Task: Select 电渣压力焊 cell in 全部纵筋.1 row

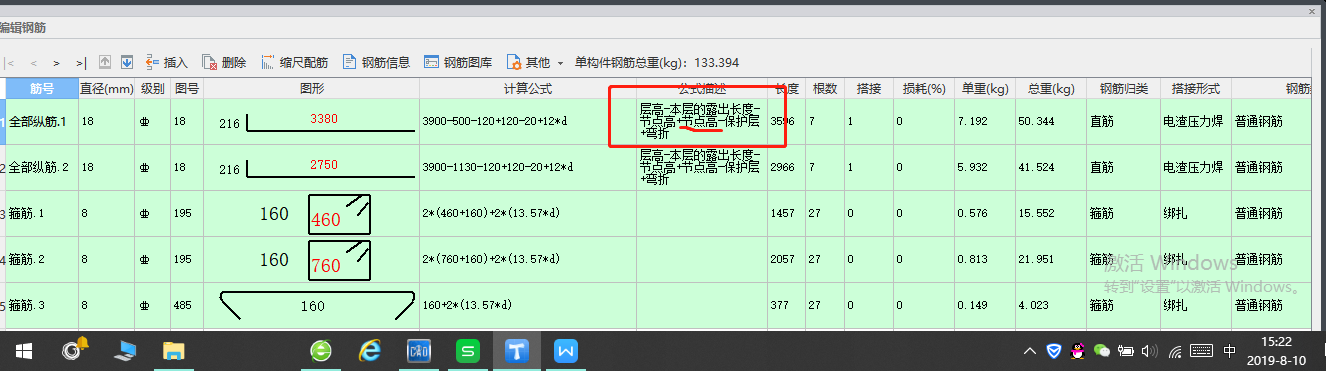Action: point(1196,122)
